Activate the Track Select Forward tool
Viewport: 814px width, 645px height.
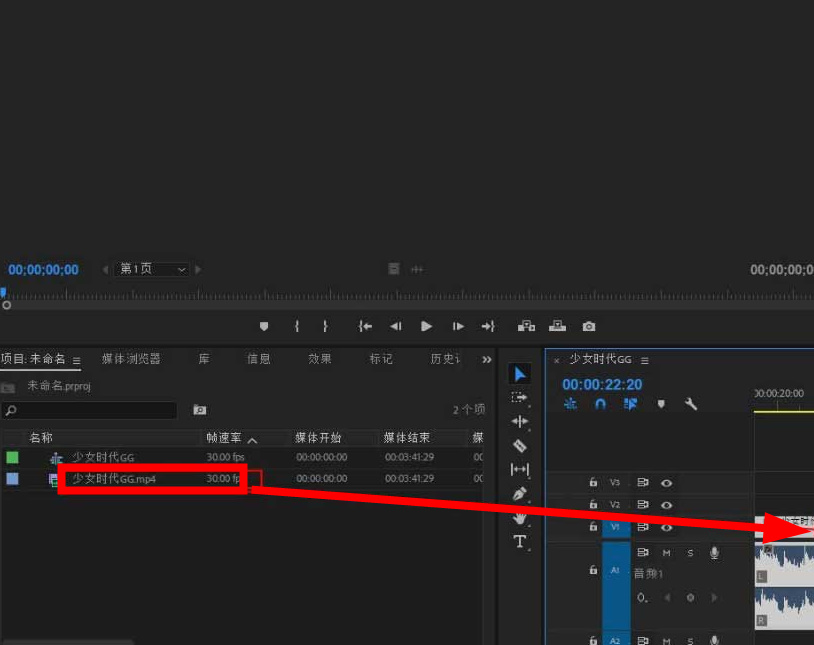(519, 398)
